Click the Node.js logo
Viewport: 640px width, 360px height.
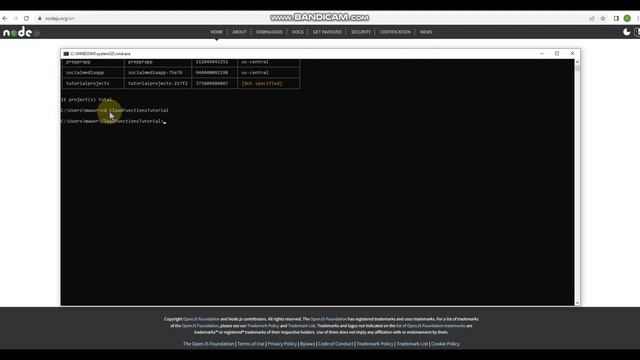coord(21,32)
